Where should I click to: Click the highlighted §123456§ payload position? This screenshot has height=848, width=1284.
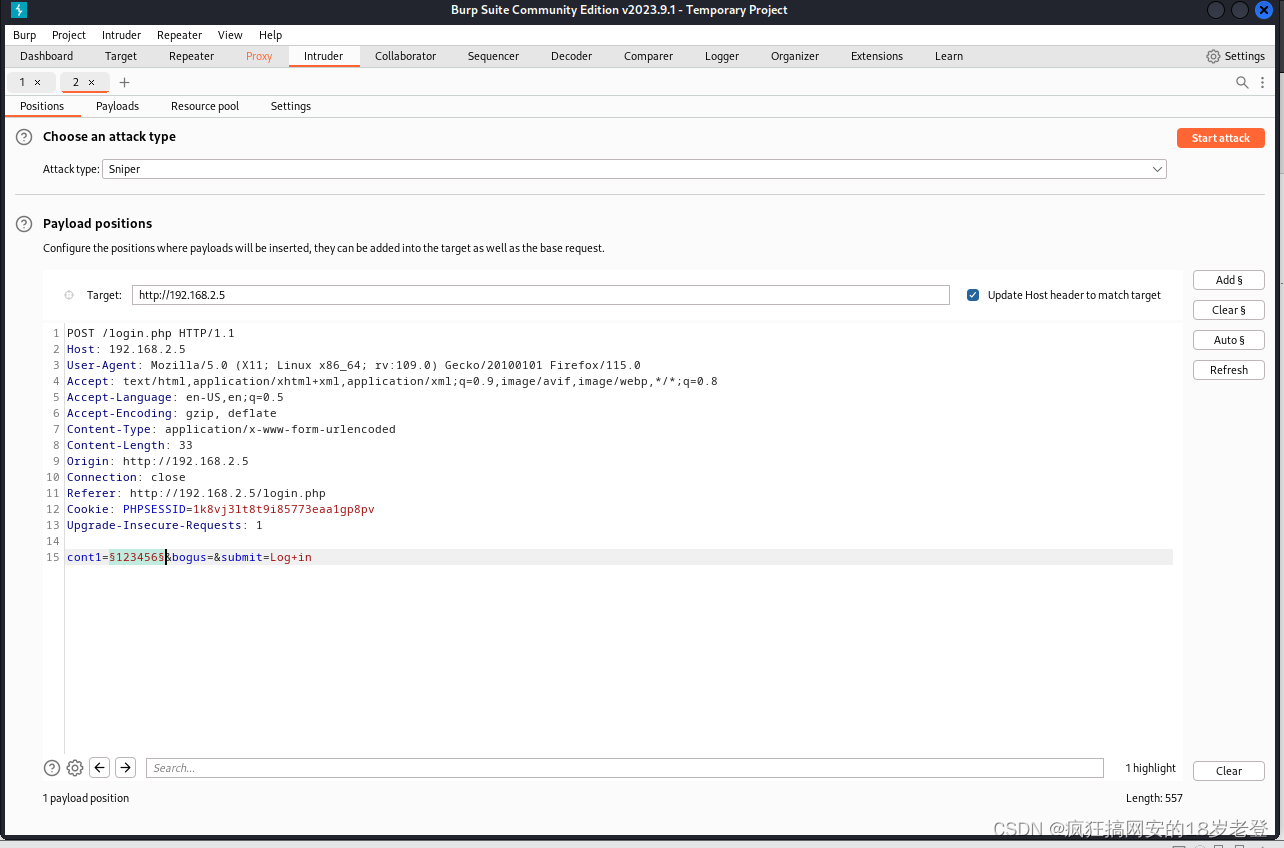point(137,557)
